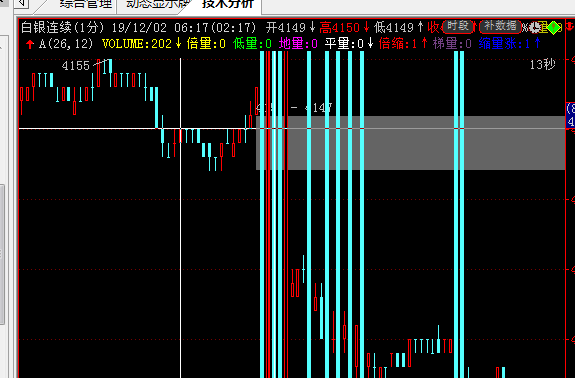
Task: Click the 13秒 countdown text
Action: coord(542,65)
